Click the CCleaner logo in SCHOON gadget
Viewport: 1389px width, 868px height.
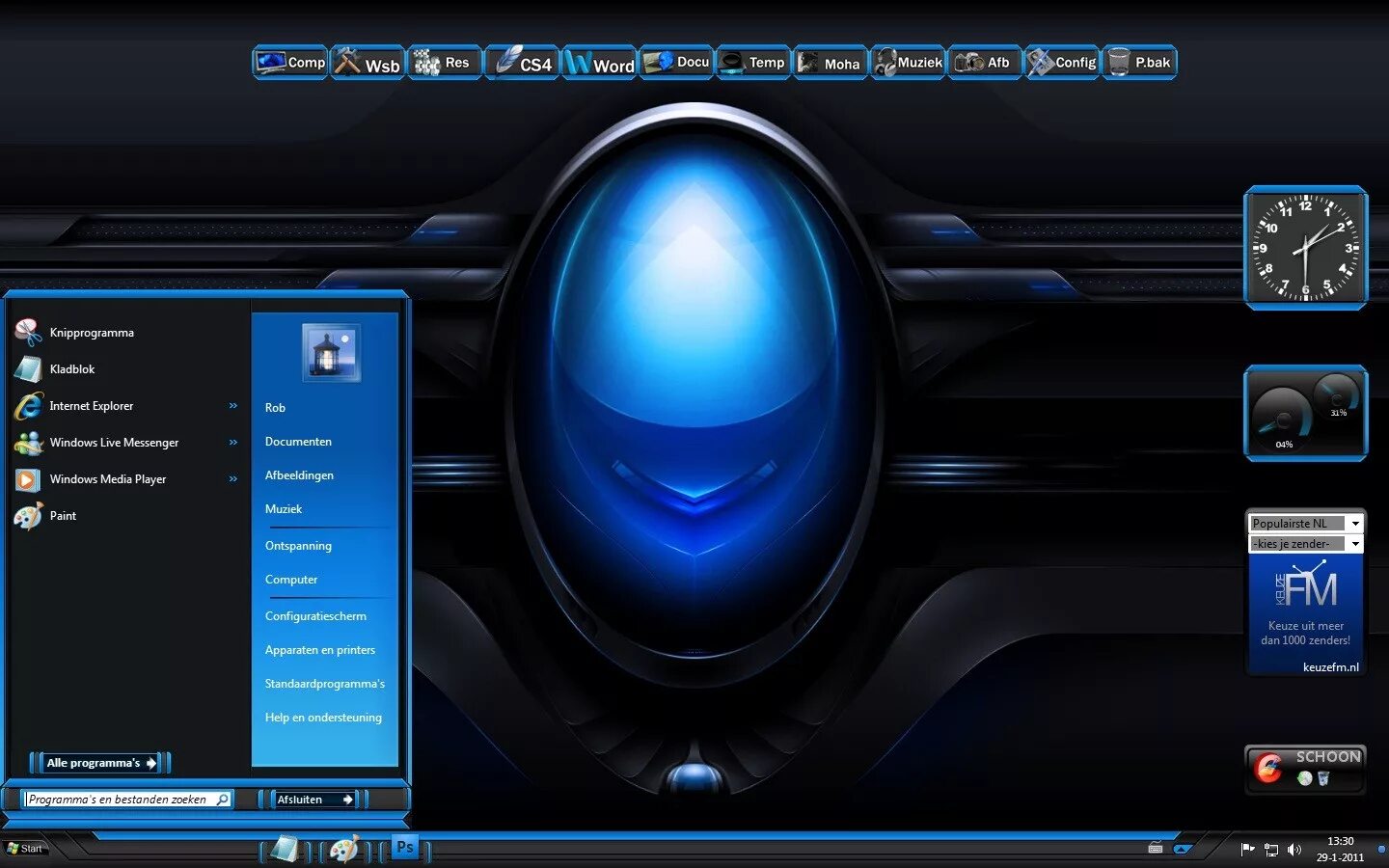pos(1267,769)
